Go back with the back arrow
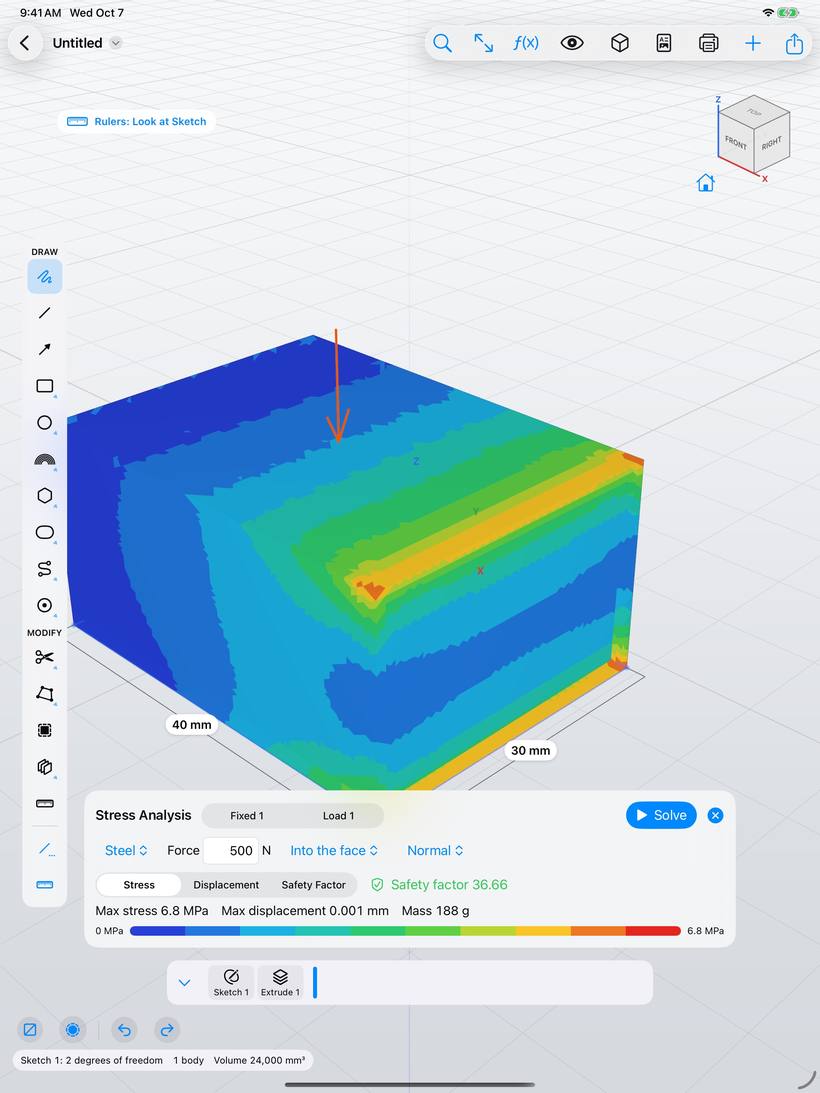This screenshot has width=820, height=1093. [25, 43]
